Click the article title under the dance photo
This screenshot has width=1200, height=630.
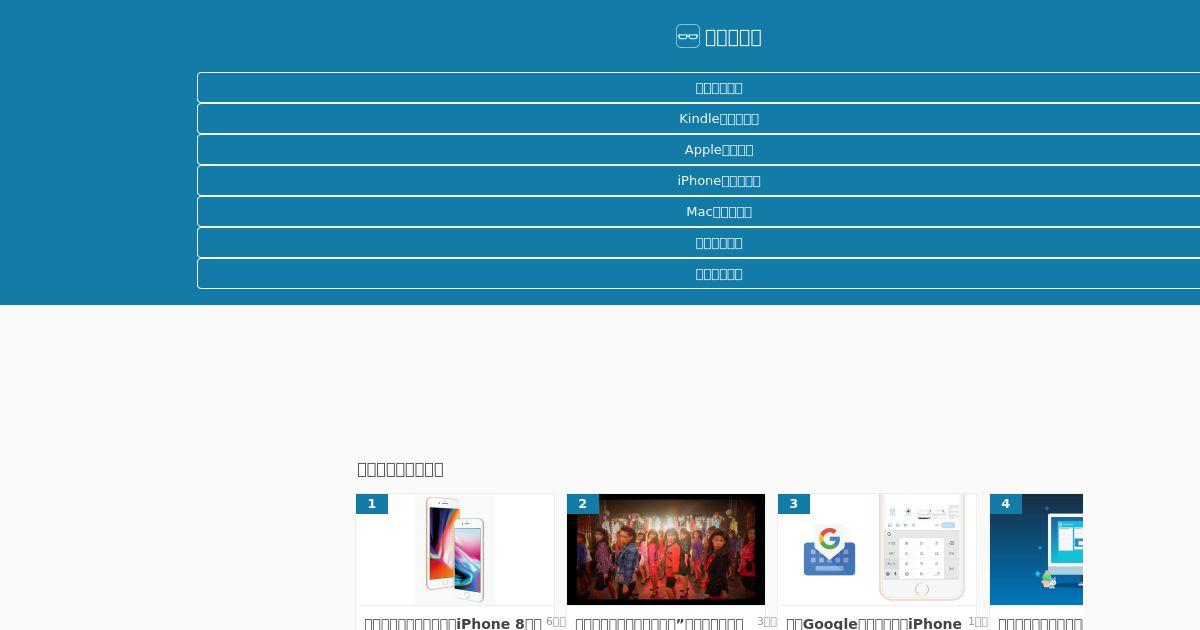(x=659, y=623)
